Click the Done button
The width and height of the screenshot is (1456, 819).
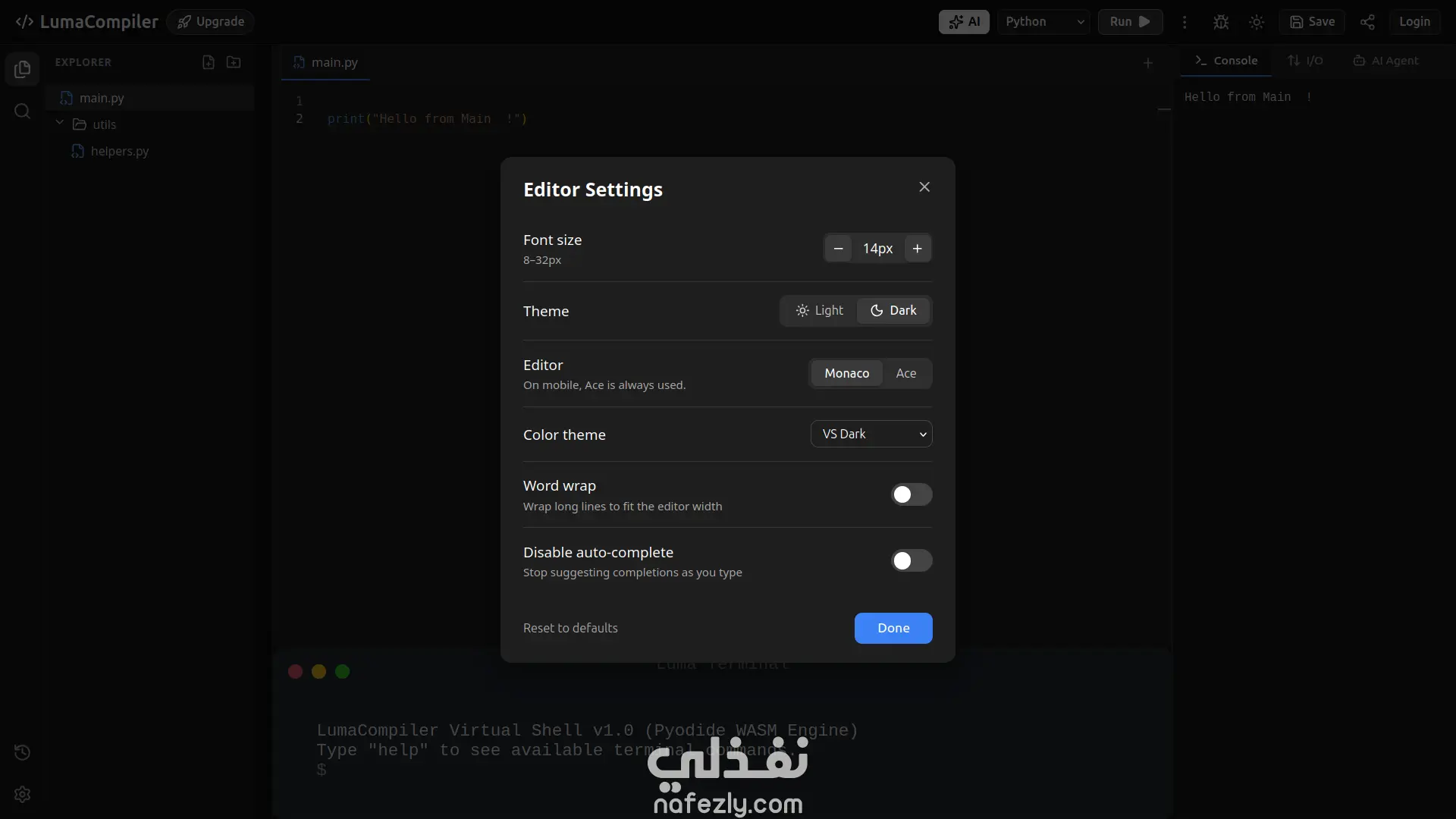coord(893,628)
